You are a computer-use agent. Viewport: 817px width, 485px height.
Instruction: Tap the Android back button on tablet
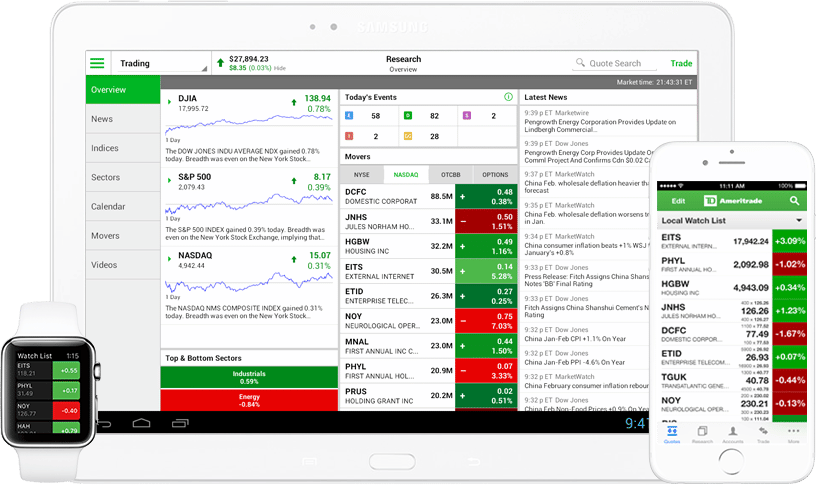[x=104, y=424]
